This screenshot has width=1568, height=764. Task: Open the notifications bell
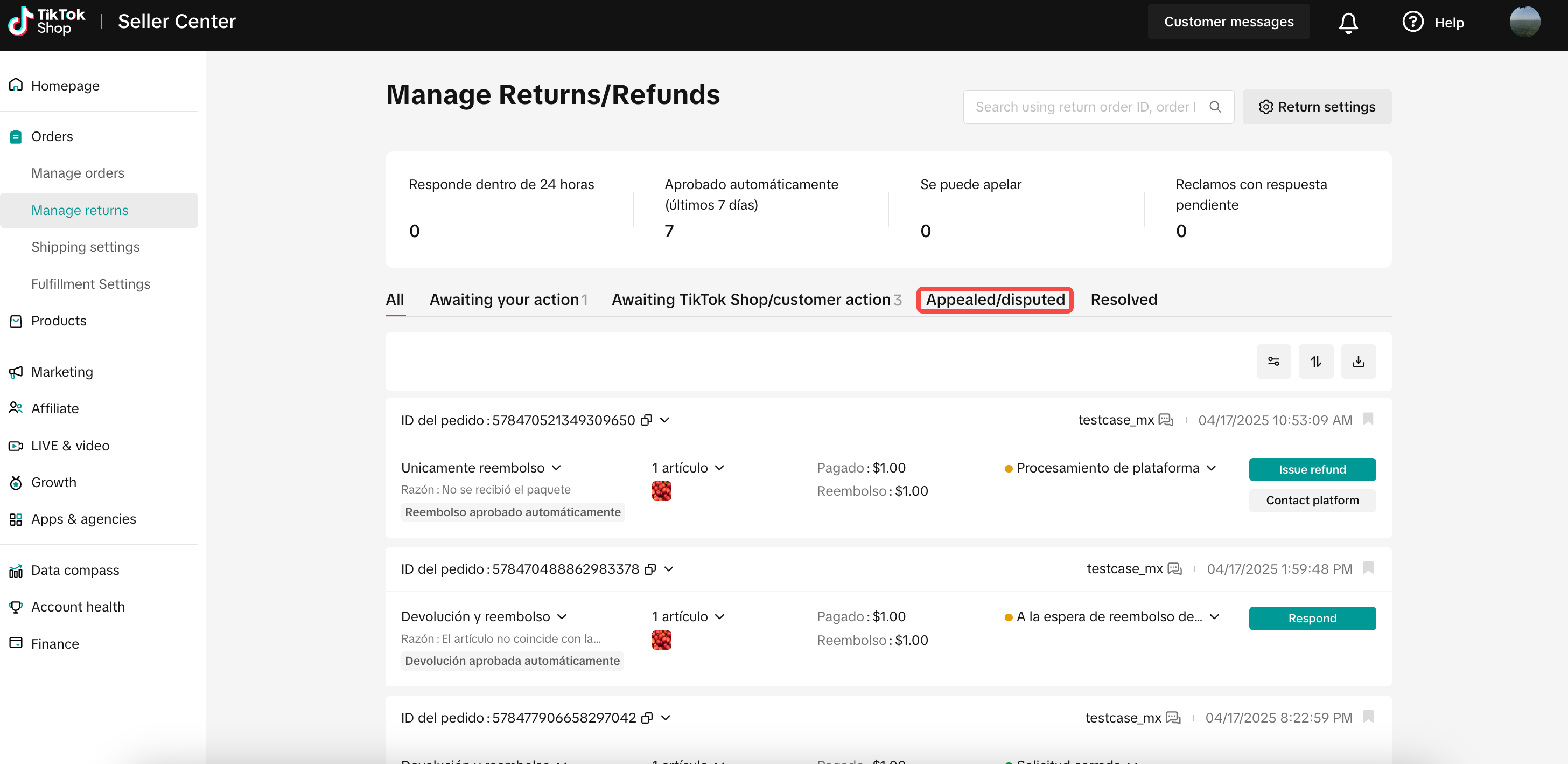click(x=1348, y=23)
